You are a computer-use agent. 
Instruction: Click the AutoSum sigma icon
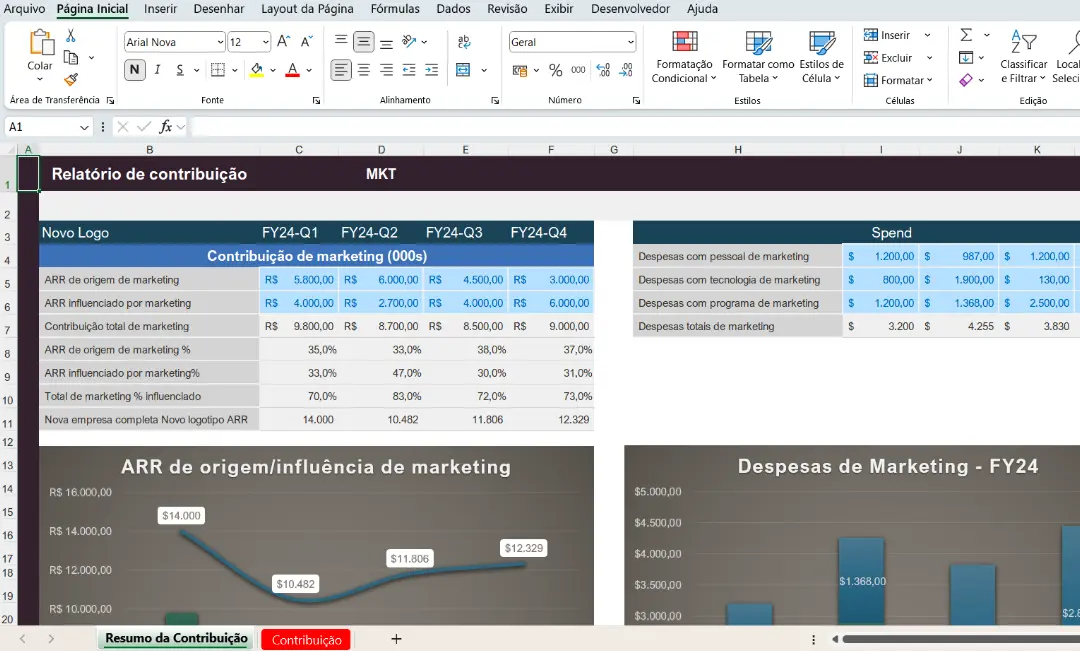click(x=966, y=35)
